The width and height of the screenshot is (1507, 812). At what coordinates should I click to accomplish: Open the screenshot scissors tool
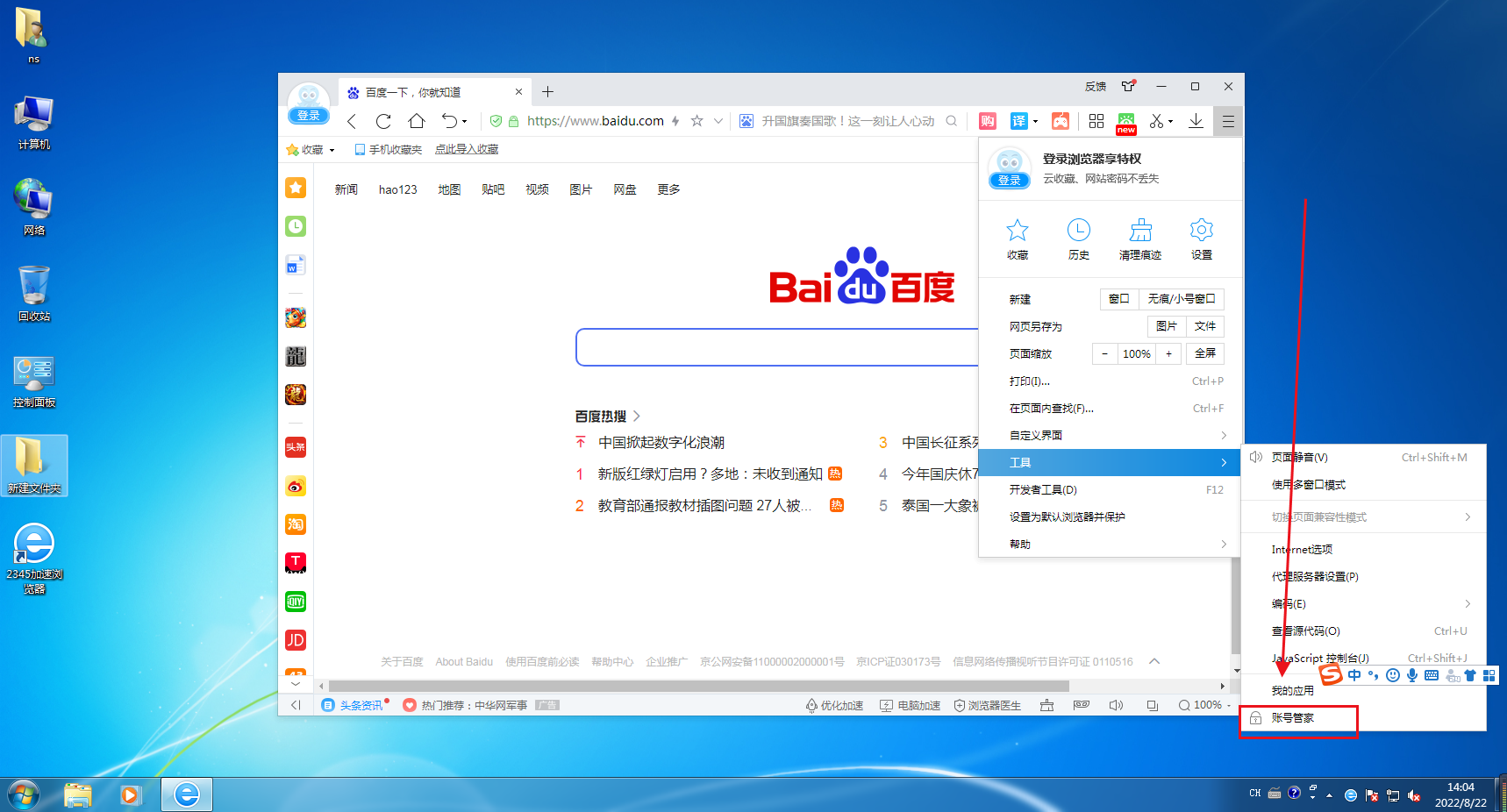pos(1157,121)
